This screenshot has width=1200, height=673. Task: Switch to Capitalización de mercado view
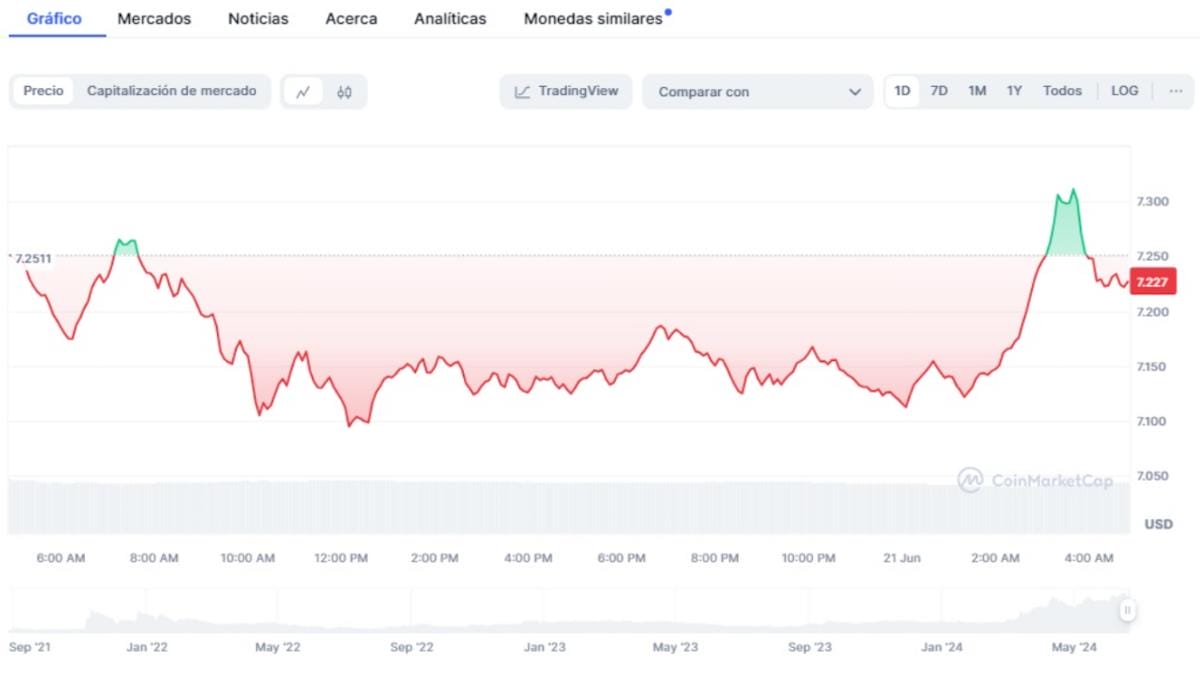click(171, 91)
